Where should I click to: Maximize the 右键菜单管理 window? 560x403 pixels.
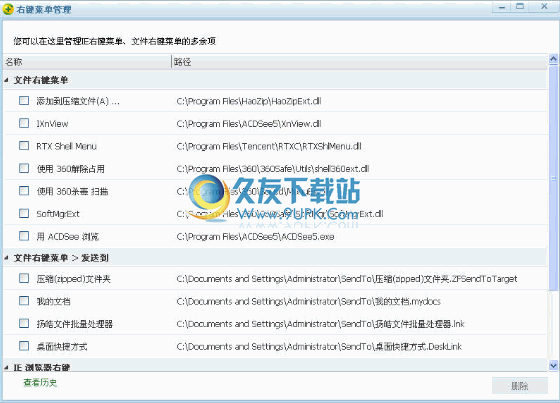coord(520,7)
